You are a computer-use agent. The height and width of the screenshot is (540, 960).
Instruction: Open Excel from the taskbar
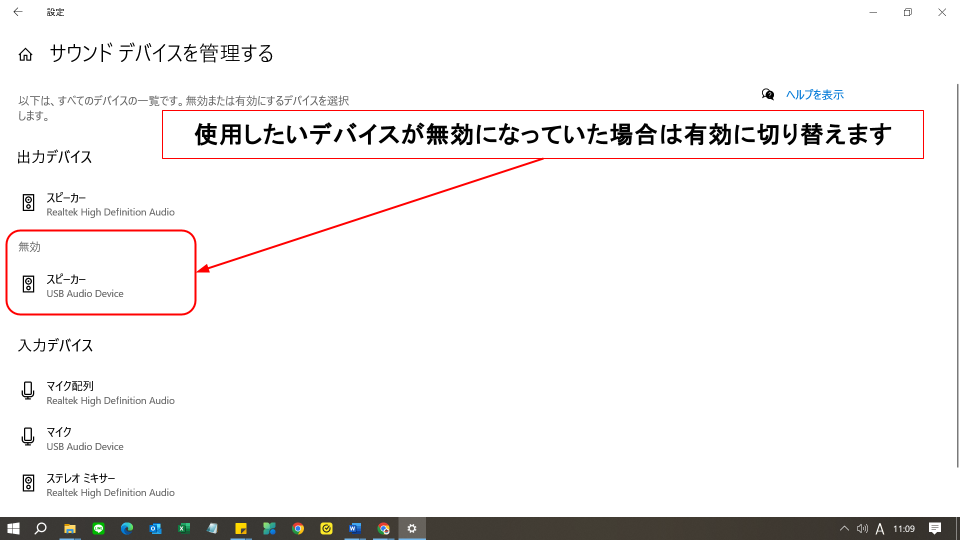184,528
